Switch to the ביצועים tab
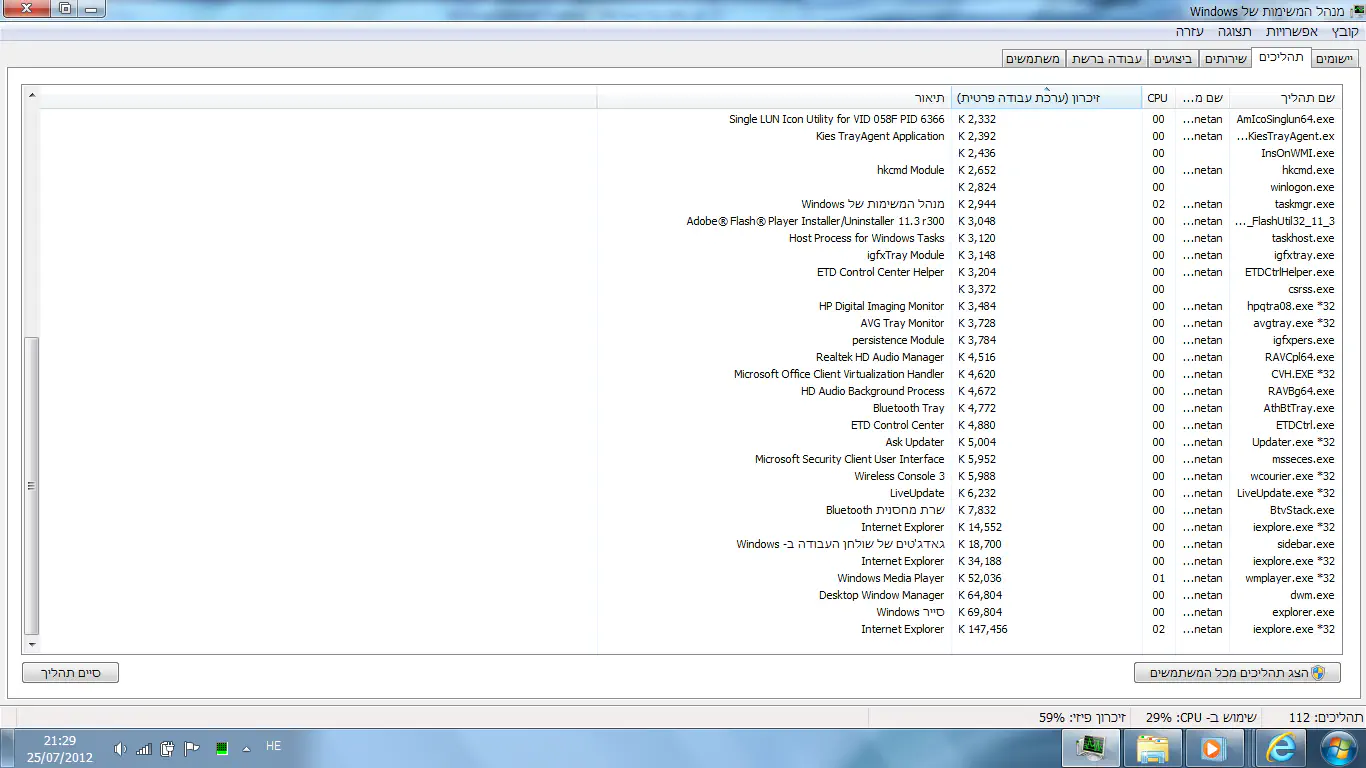The image size is (1366, 768). (1173, 59)
